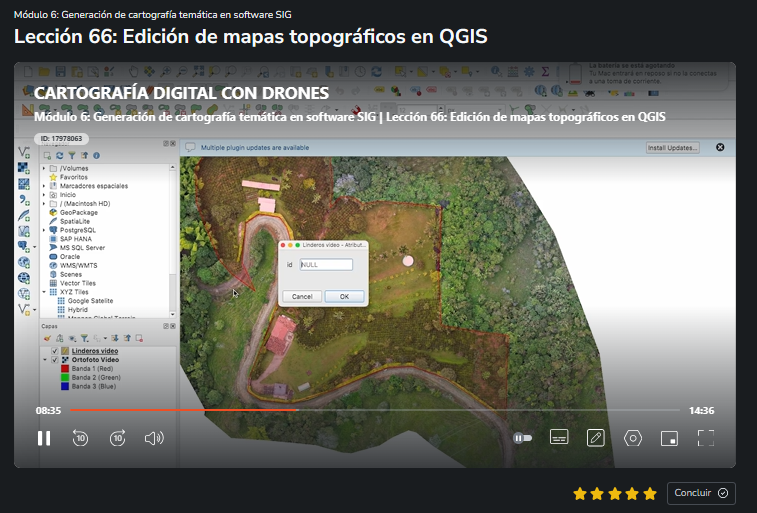Open the subtitles option
The image size is (757, 513).
[559, 438]
